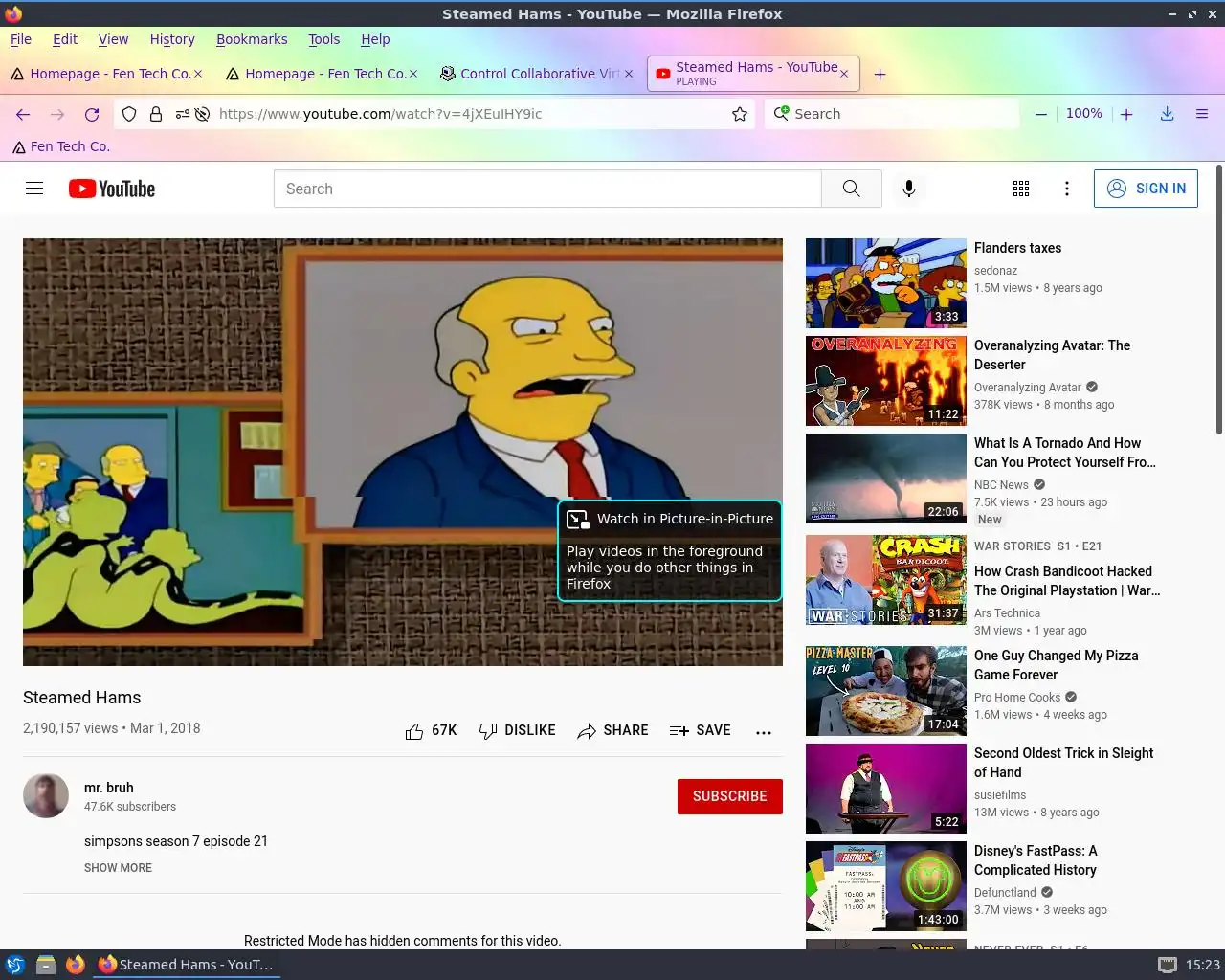Click the YouTube logo
This screenshot has width=1225, height=980.
[x=112, y=189]
